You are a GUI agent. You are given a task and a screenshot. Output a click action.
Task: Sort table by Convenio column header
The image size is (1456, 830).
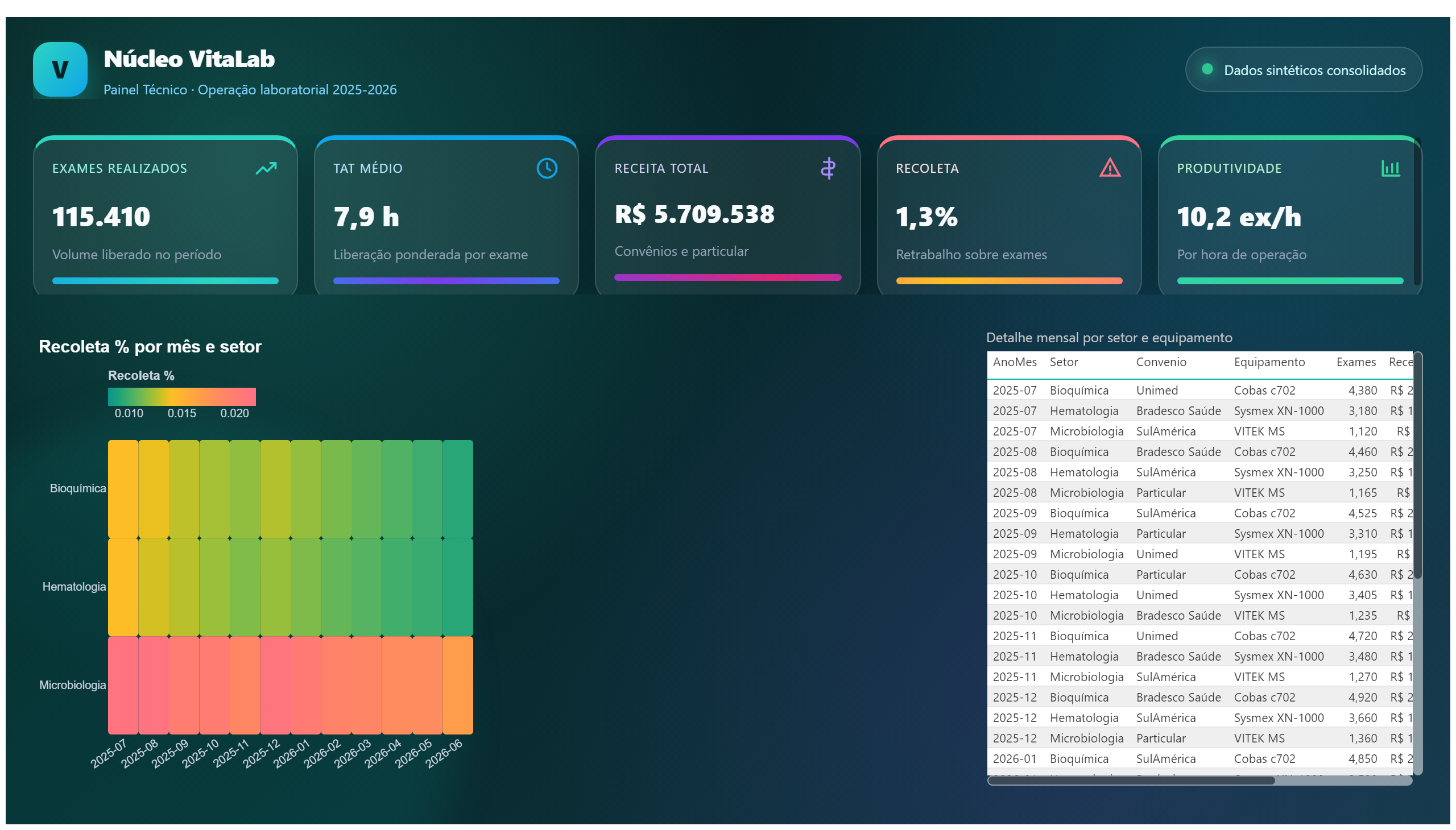point(1161,362)
